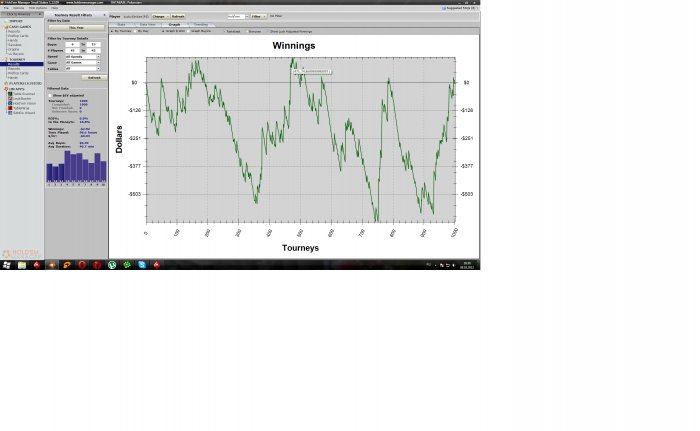Open the File menu
The width and height of the screenshot is (700, 431).
(6, 8)
